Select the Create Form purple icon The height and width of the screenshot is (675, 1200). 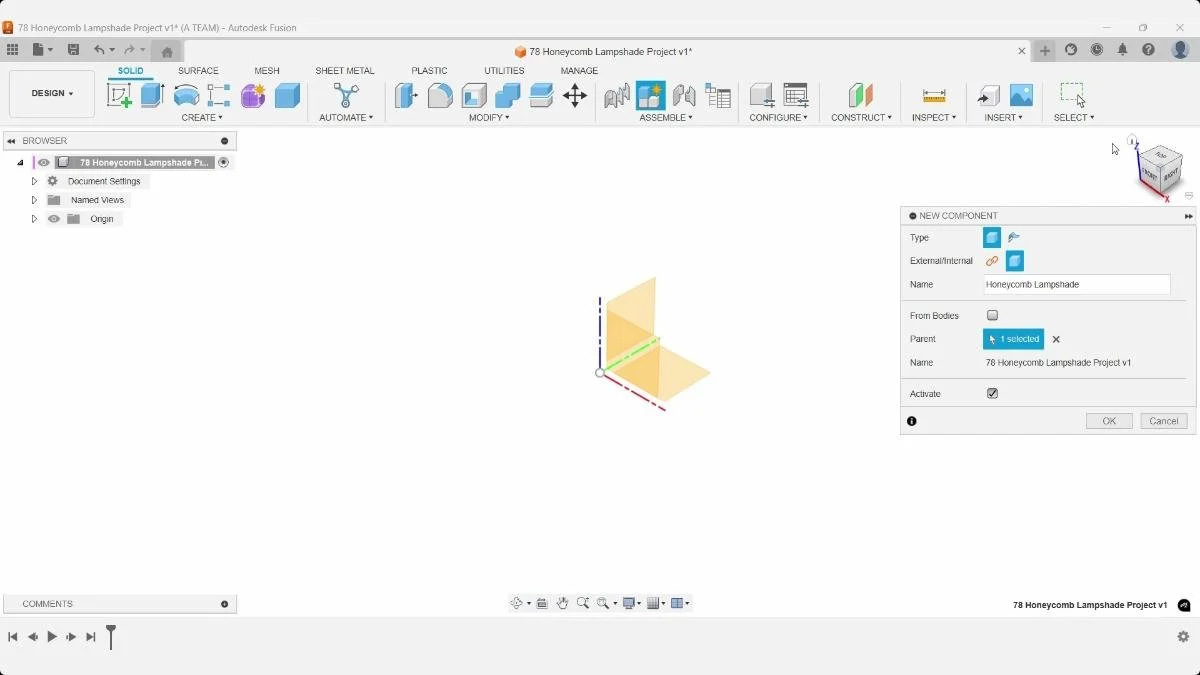click(253, 95)
